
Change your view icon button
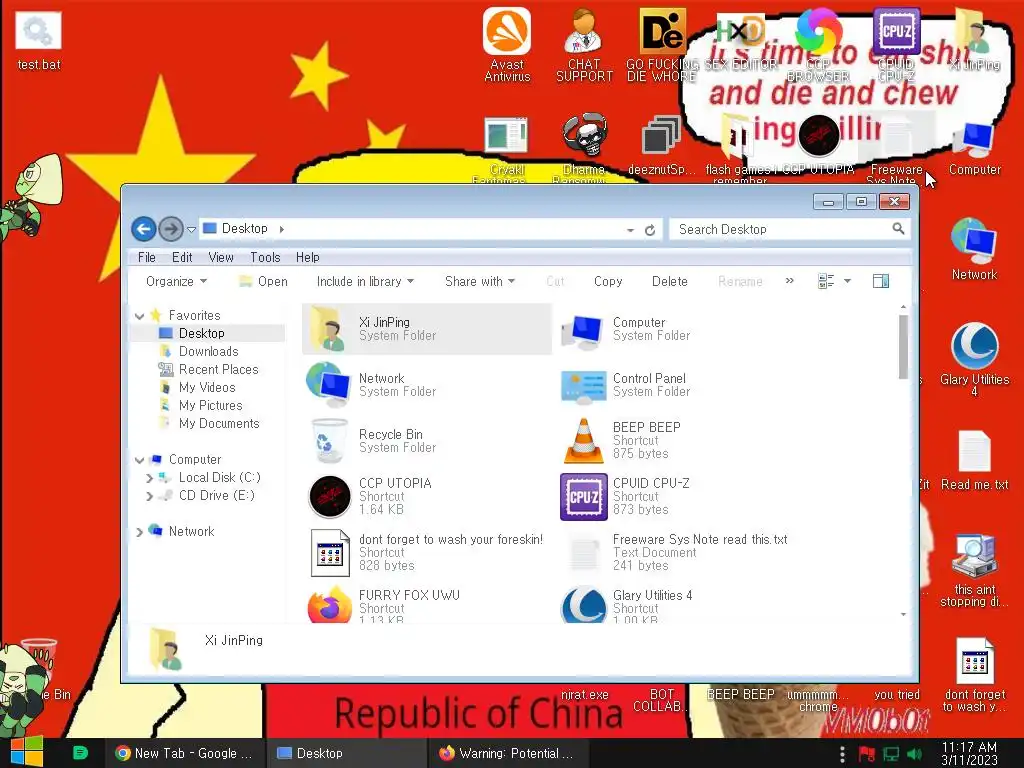tap(826, 281)
